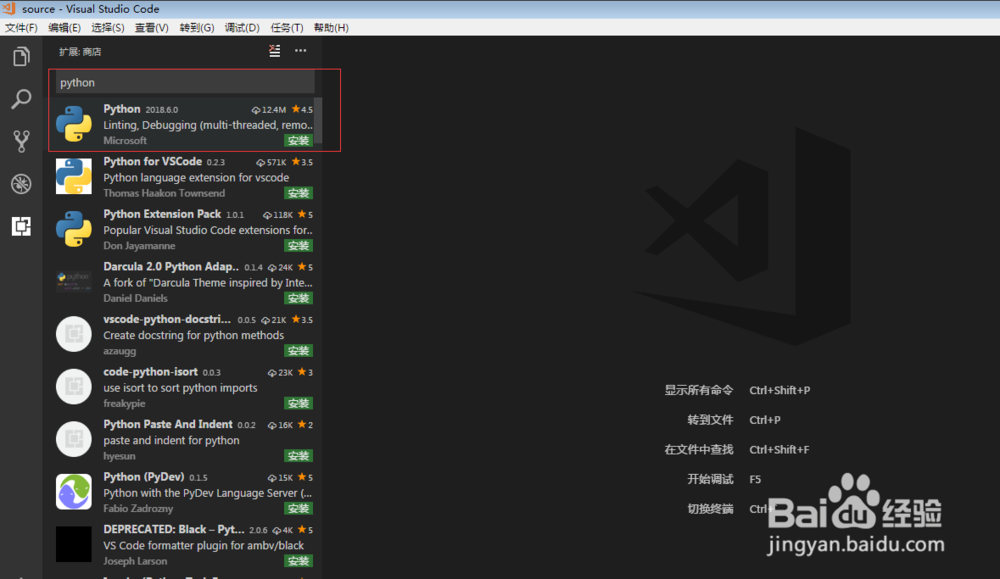Click the 扩展: 商店 panel heading
Image resolution: width=1000 pixels, height=579 pixels.
(x=80, y=52)
